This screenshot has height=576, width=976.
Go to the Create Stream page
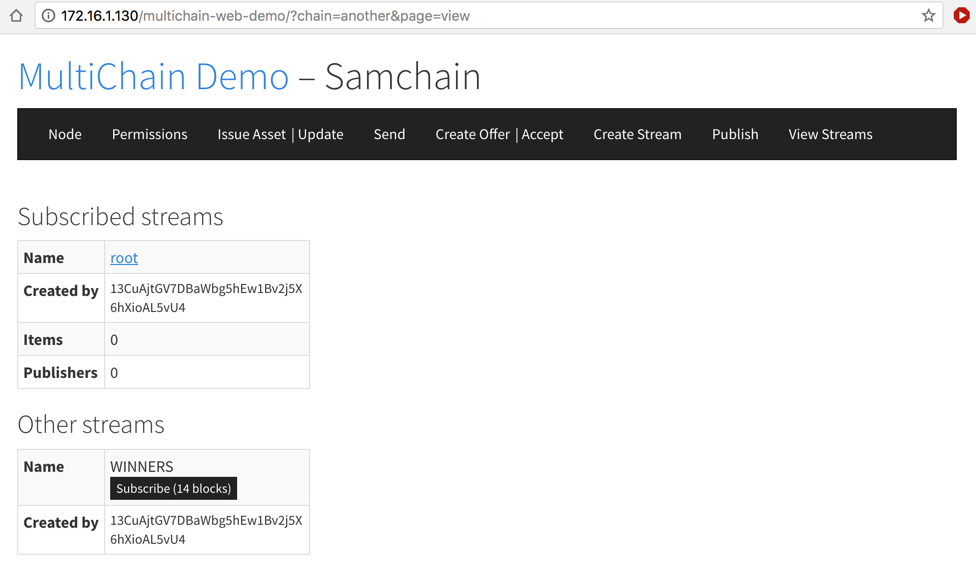pyautogui.click(x=637, y=135)
